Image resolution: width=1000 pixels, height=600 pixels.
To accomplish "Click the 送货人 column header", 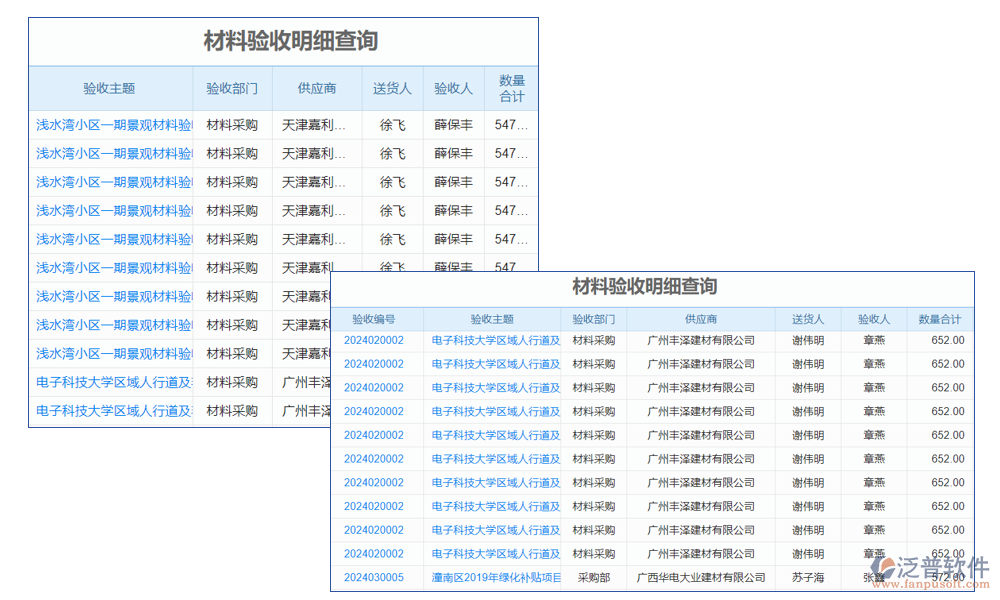I will [x=808, y=317].
